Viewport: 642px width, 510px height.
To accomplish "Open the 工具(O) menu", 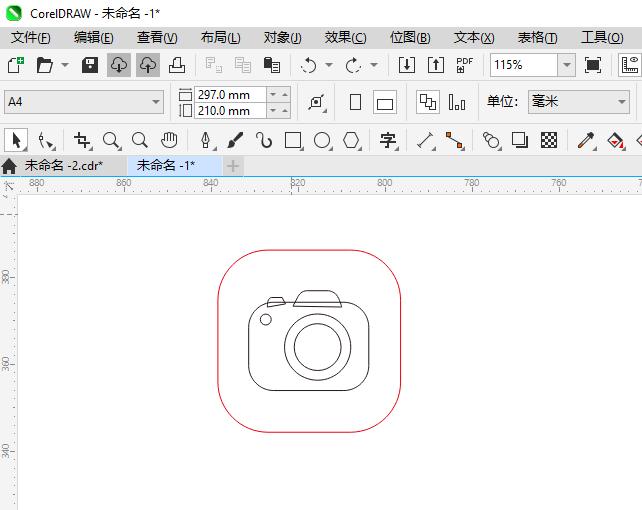I will pos(602,38).
